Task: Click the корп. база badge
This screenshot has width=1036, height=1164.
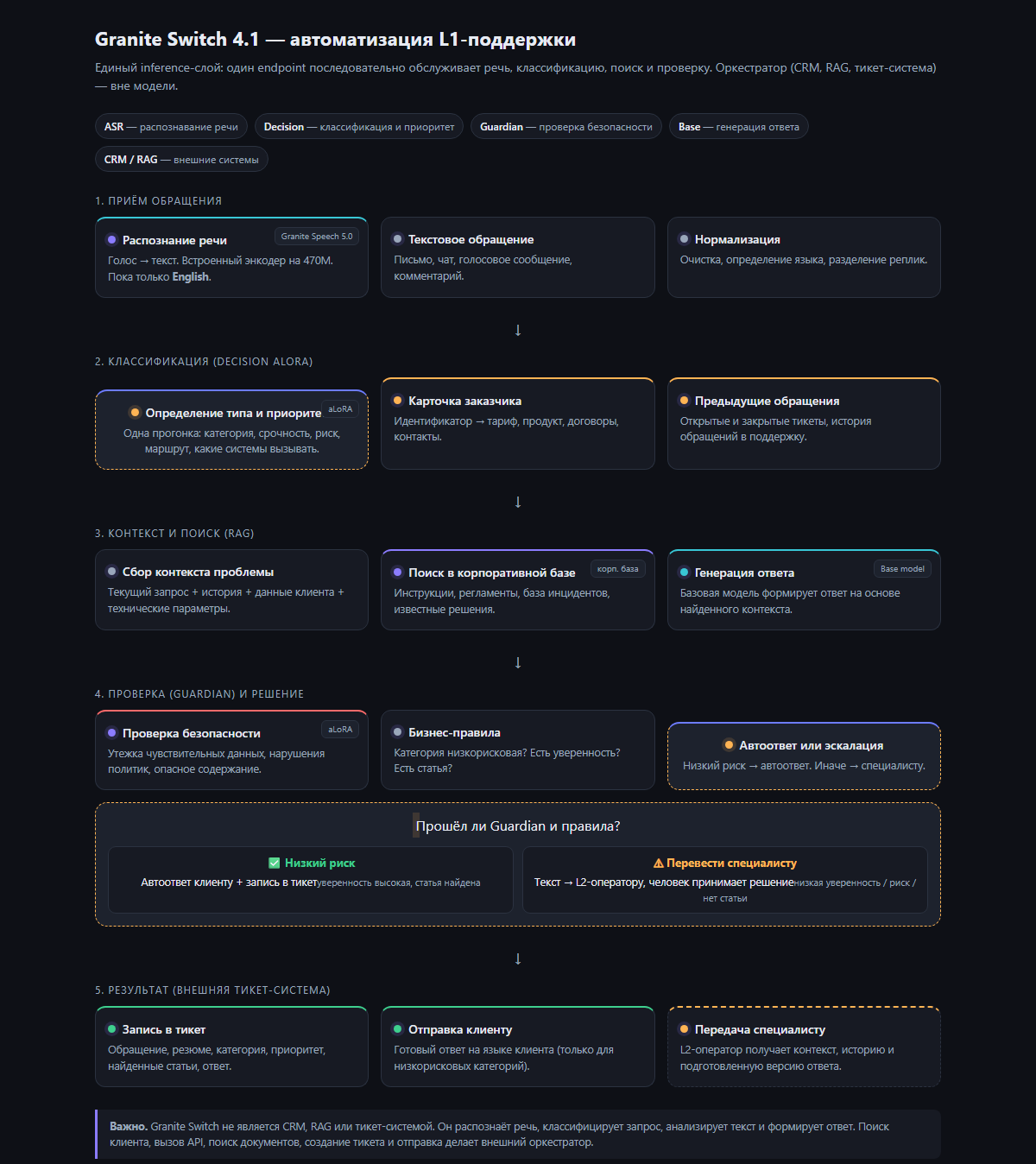Action: tap(618, 569)
